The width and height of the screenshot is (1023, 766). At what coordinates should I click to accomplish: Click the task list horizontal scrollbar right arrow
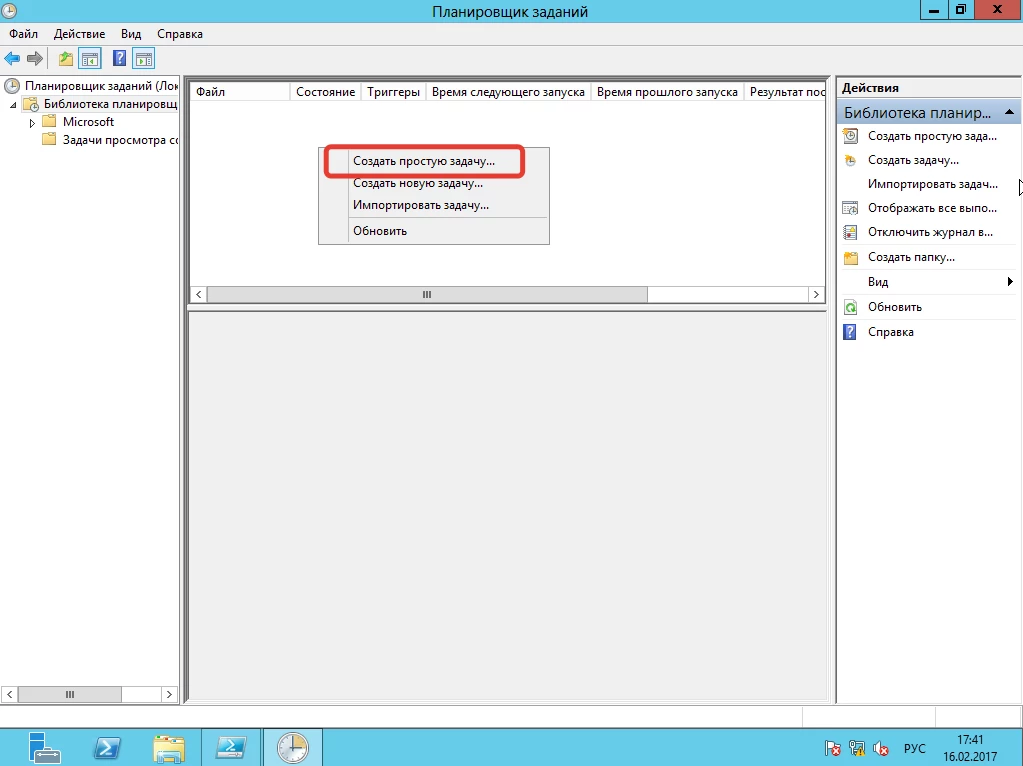(817, 294)
